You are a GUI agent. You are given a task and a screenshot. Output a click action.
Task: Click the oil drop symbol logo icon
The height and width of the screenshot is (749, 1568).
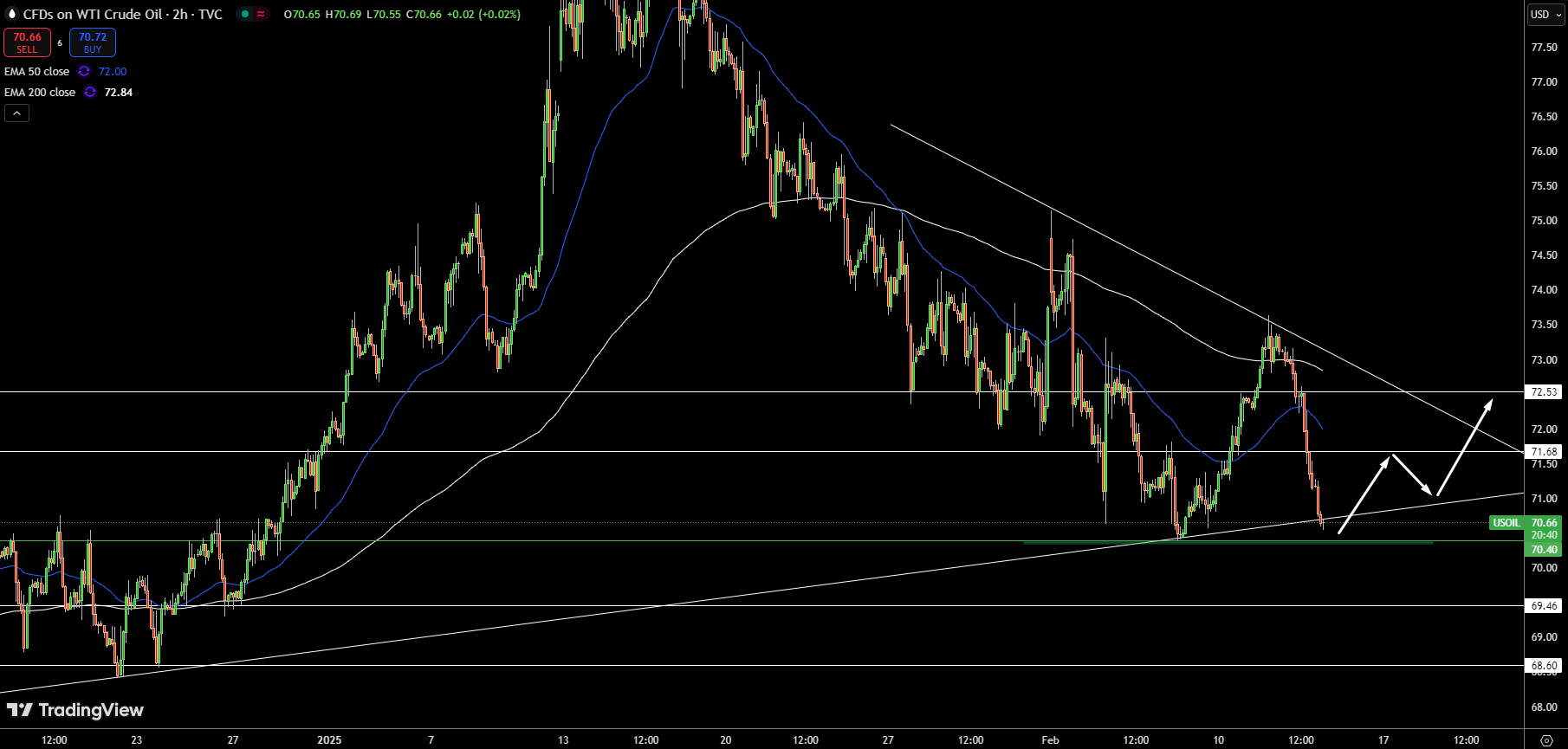click(x=11, y=14)
